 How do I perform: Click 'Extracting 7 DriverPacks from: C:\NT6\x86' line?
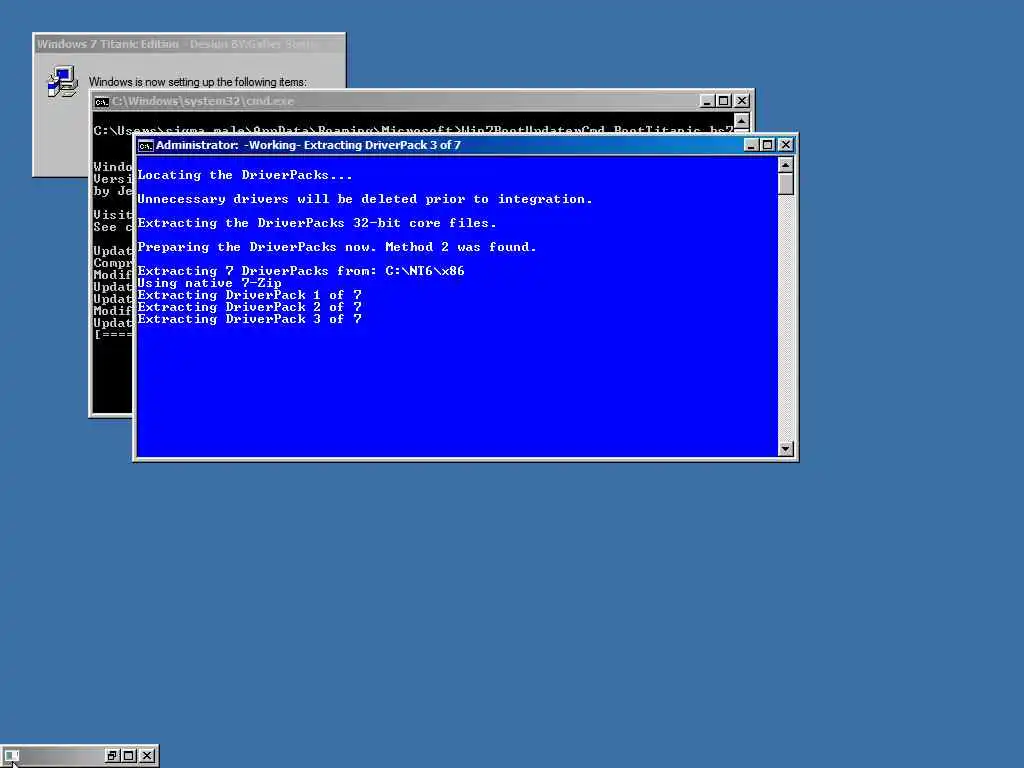pyautogui.click(x=300, y=271)
